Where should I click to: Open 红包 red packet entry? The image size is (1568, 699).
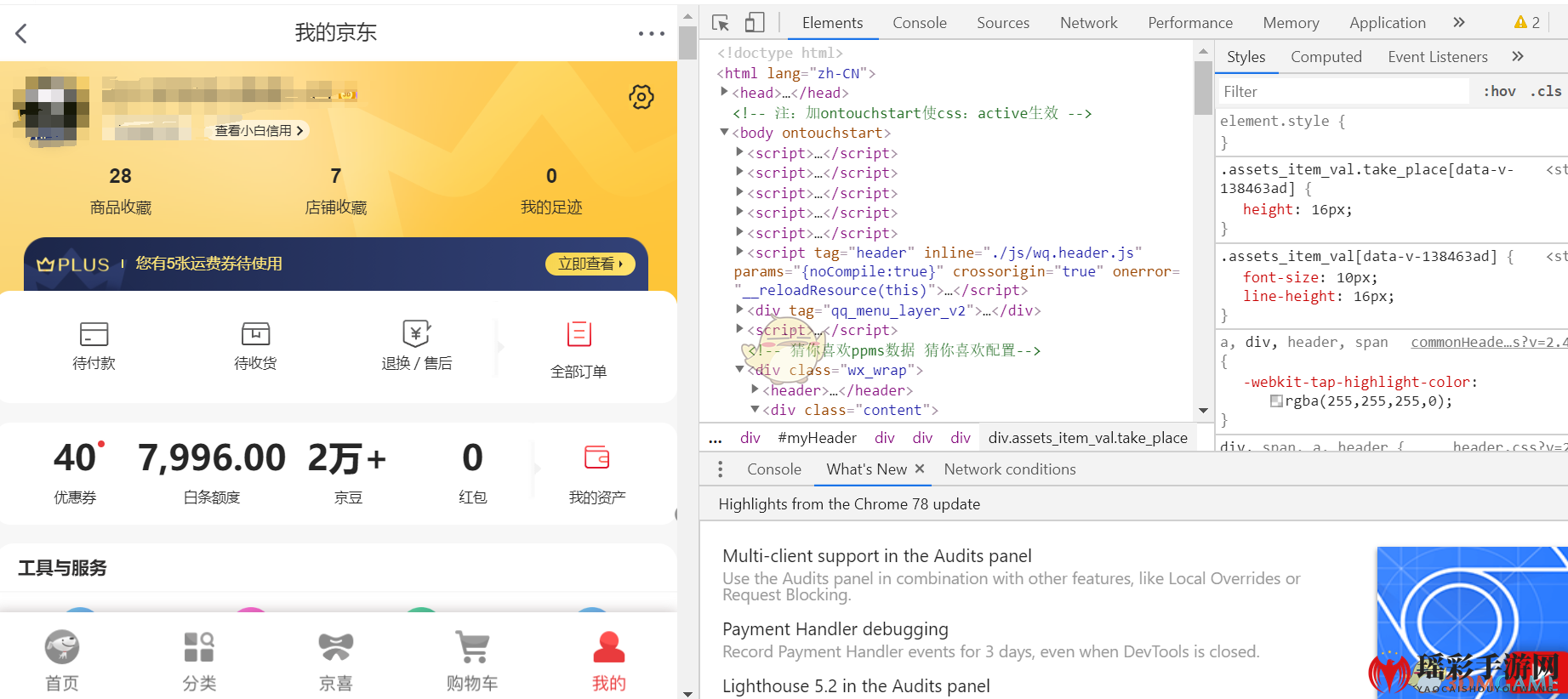point(472,473)
